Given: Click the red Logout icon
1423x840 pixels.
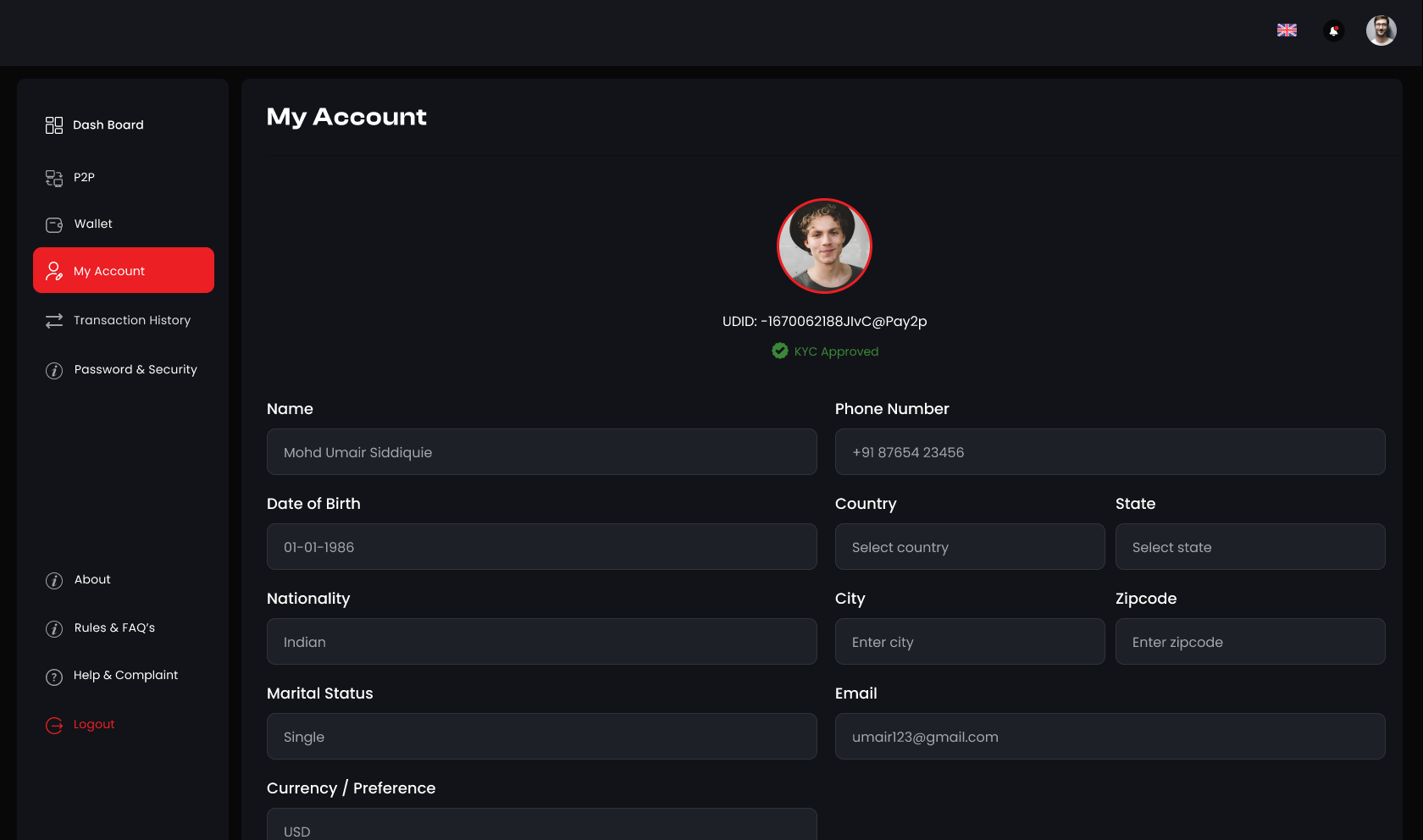Looking at the screenshot, I should (x=54, y=726).
